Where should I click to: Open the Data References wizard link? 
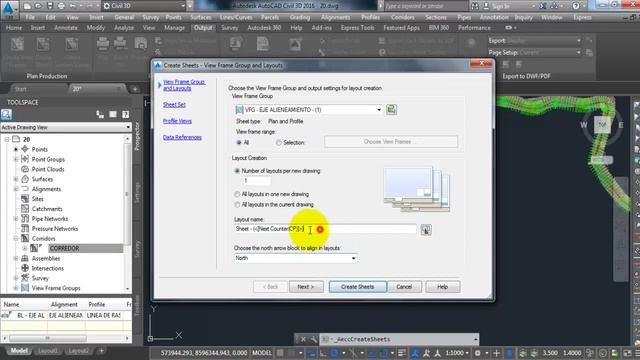click(182, 138)
